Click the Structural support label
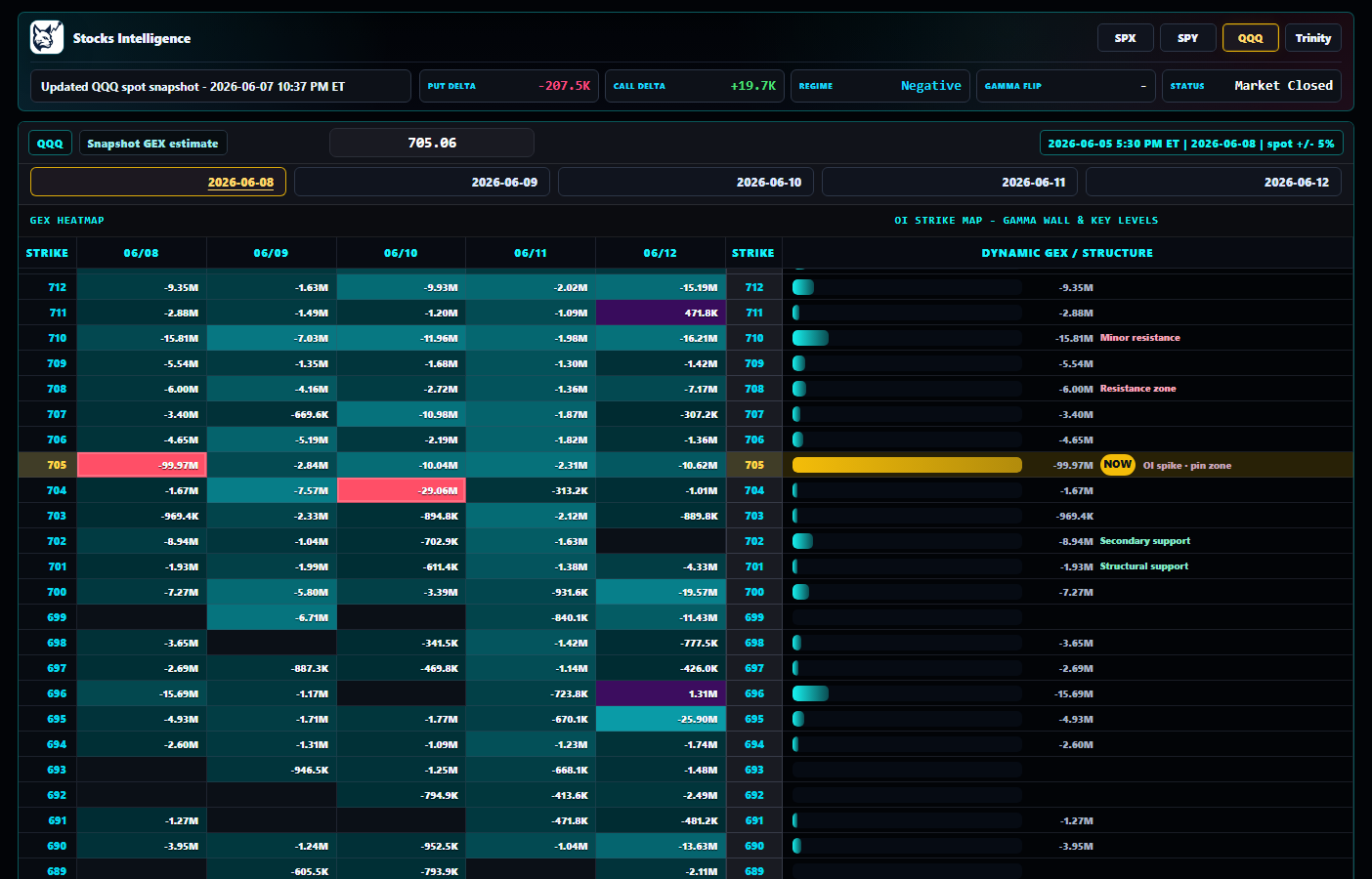The width and height of the screenshot is (1372, 879). 1144,566
